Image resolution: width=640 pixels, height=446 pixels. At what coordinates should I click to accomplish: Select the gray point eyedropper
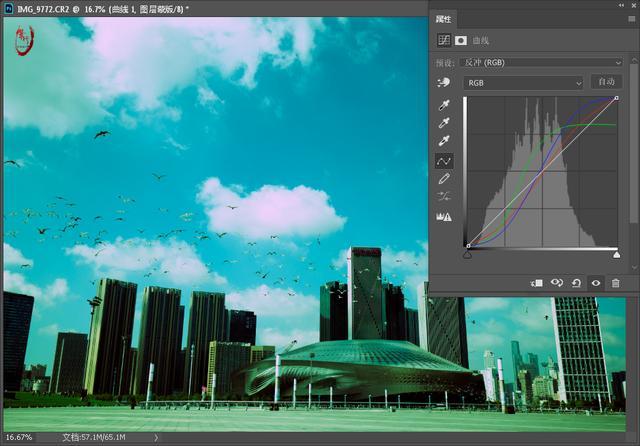click(x=445, y=123)
